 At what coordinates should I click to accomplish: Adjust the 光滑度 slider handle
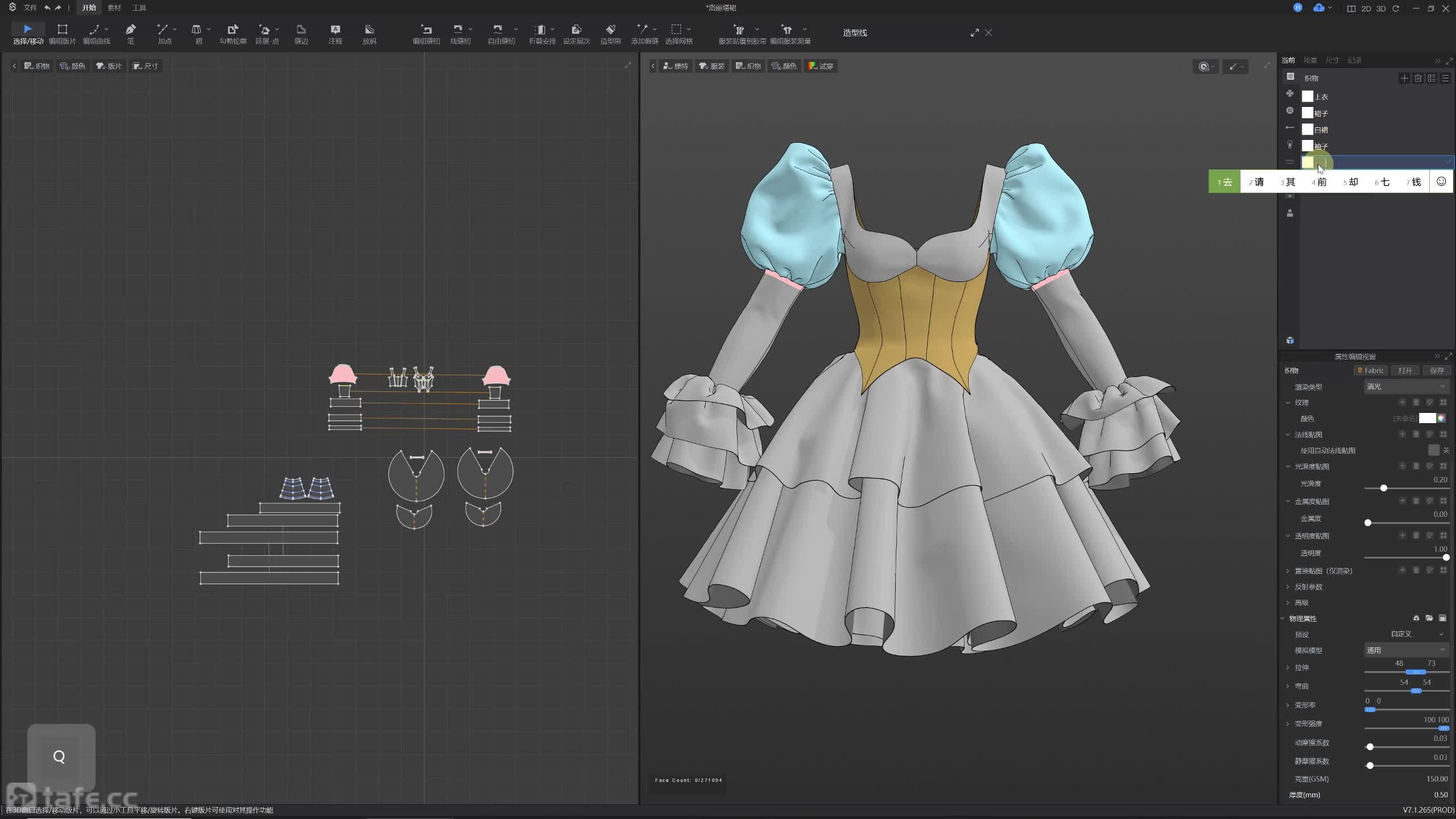tap(1384, 488)
